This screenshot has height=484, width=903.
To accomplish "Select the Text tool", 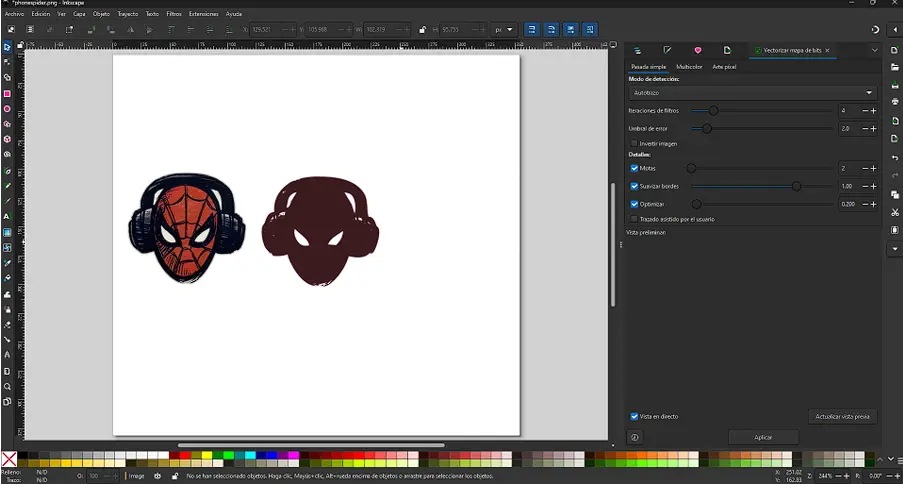I will click(x=7, y=217).
